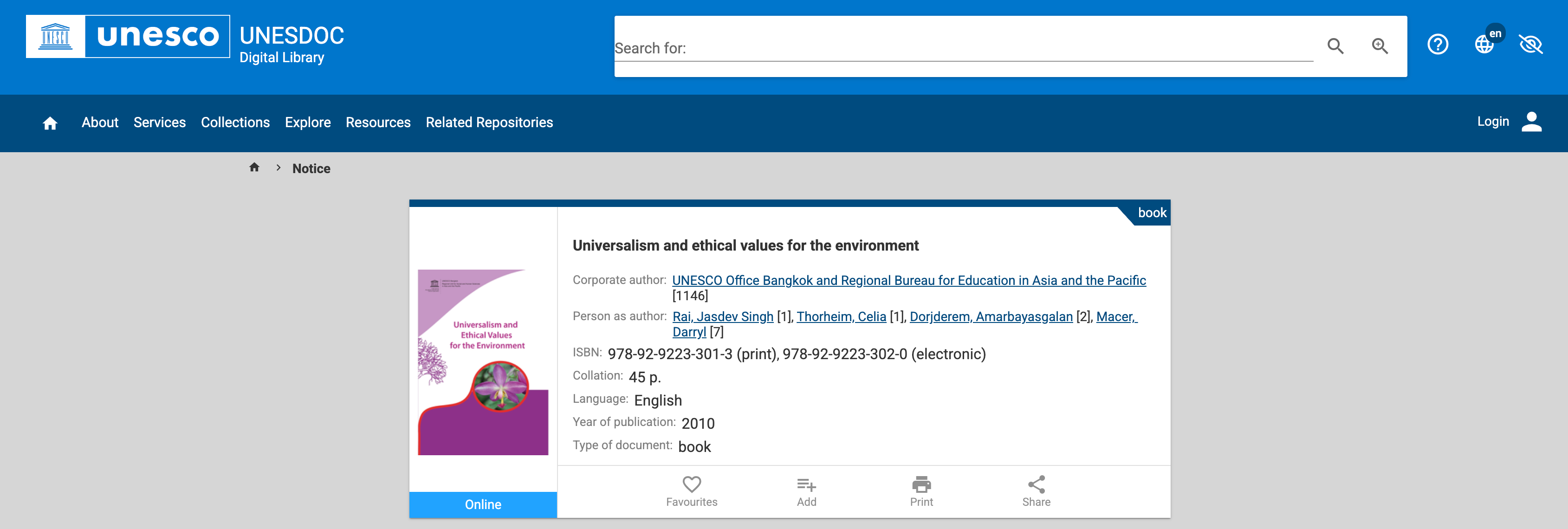Expand the Services menu

point(160,123)
